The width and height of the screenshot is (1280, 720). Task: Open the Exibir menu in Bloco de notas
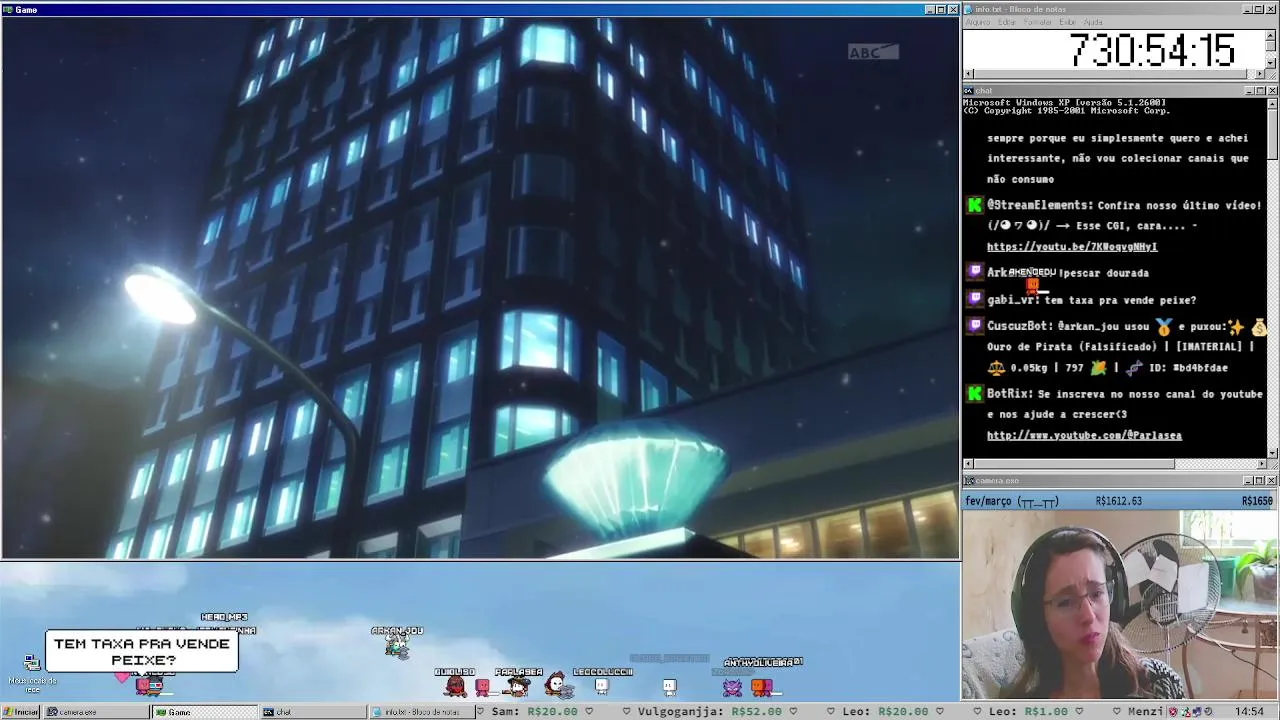point(1067,22)
